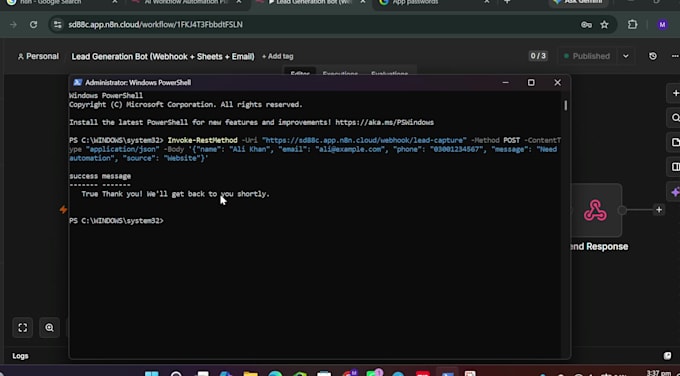This screenshot has height=376, width=680.
Task: Open the search nodes icon in right sidebar
Action: click(x=675, y=118)
